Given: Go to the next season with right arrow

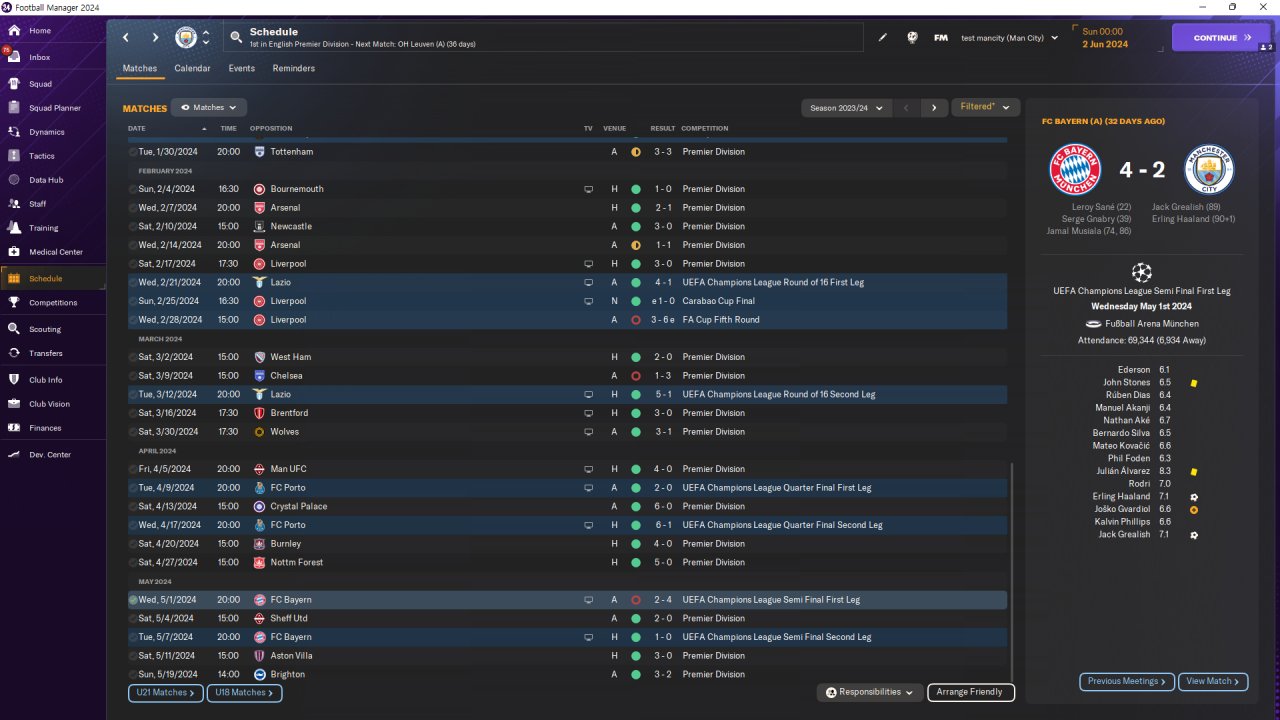Looking at the screenshot, I should (x=934, y=107).
